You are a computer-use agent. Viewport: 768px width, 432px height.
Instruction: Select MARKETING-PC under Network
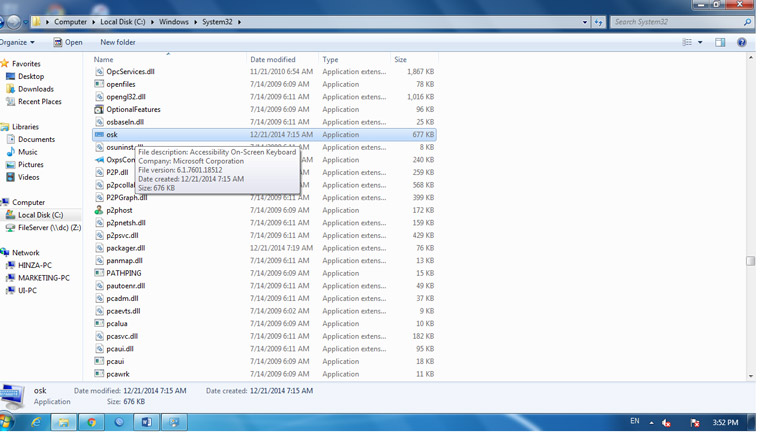click(x=44, y=278)
